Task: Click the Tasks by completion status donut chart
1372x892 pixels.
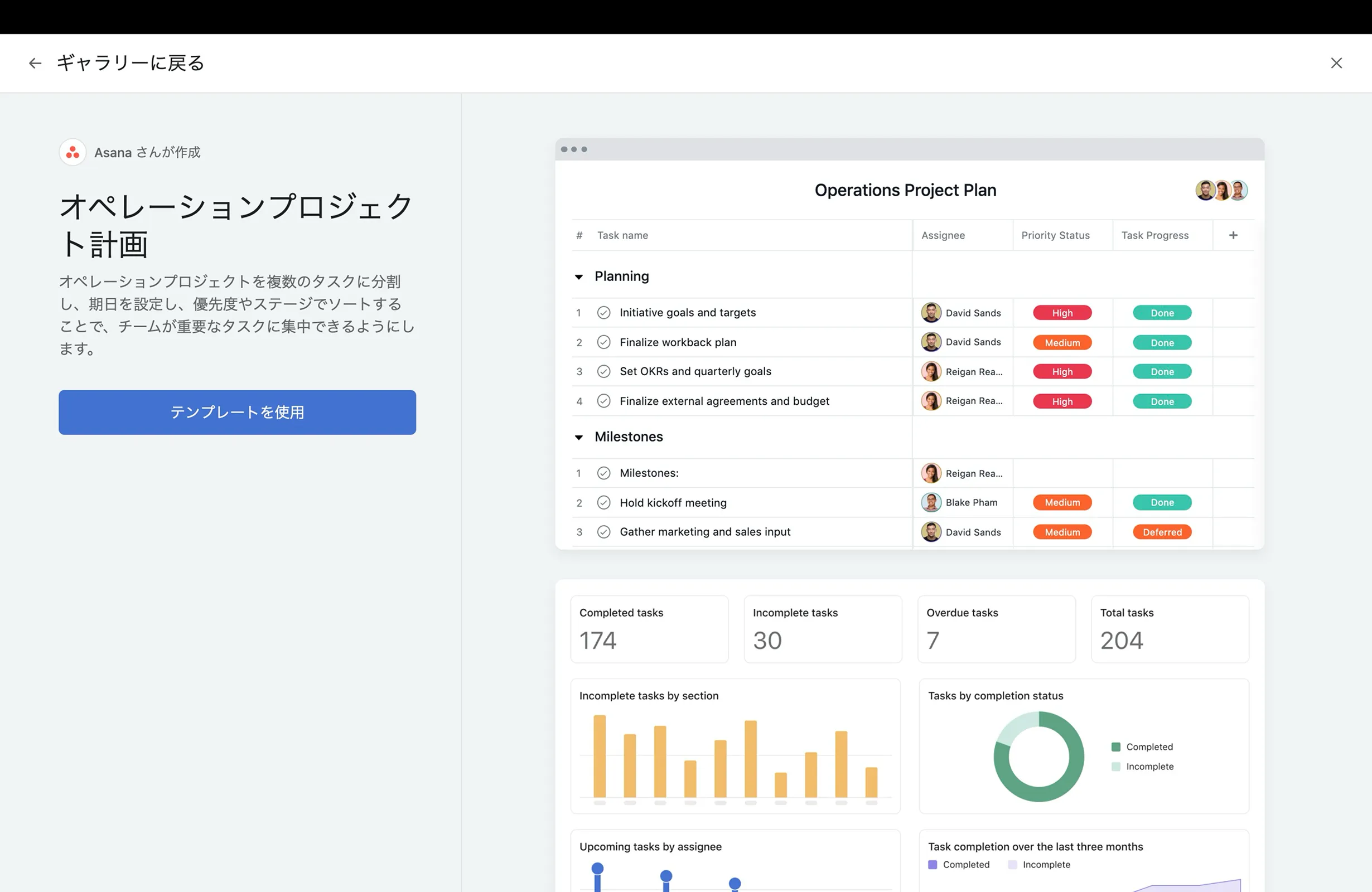Action: pyautogui.click(x=1039, y=757)
